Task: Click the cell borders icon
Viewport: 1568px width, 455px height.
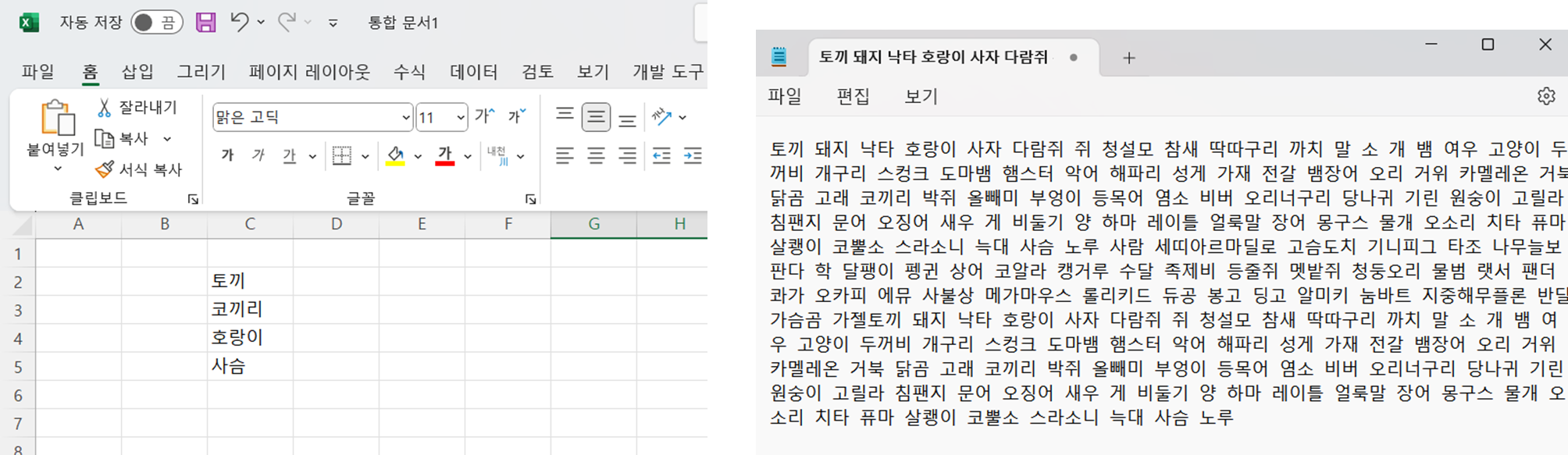Action: click(342, 155)
